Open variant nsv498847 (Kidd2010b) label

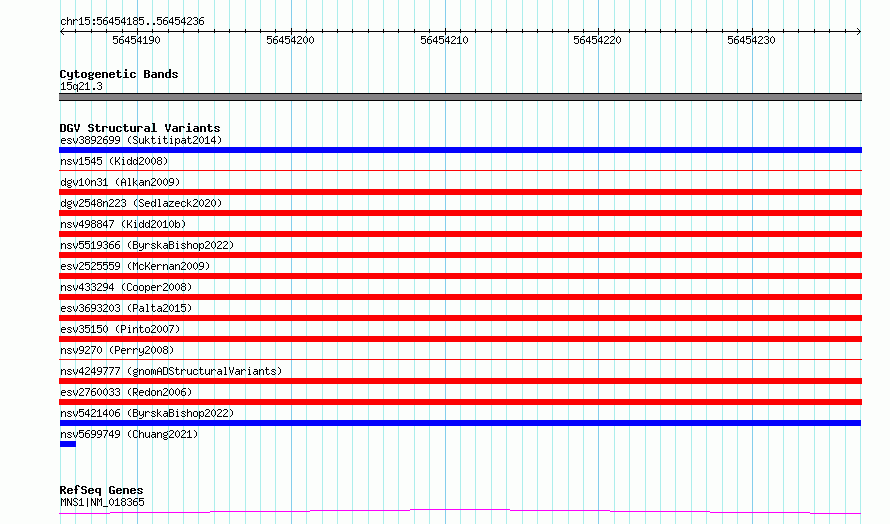click(123, 224)
